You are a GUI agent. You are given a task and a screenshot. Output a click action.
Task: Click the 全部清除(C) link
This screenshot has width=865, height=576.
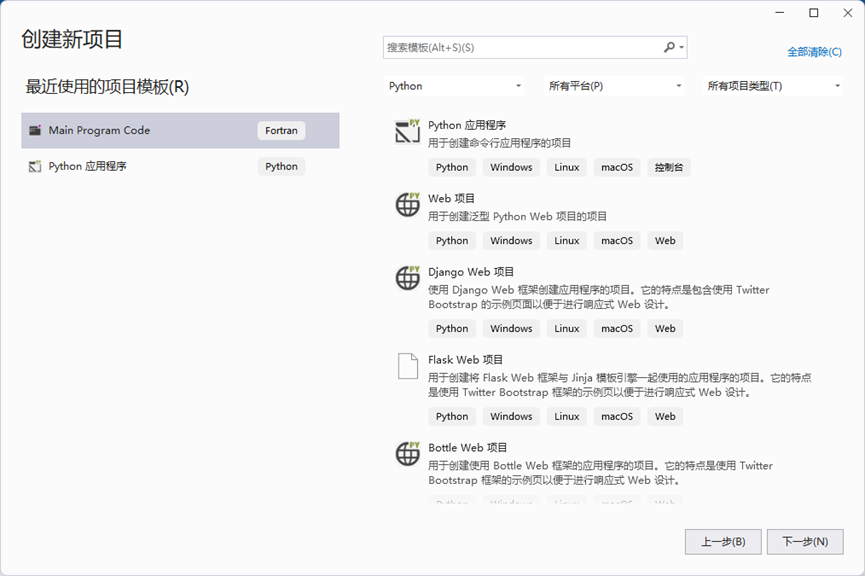[814, 52]
